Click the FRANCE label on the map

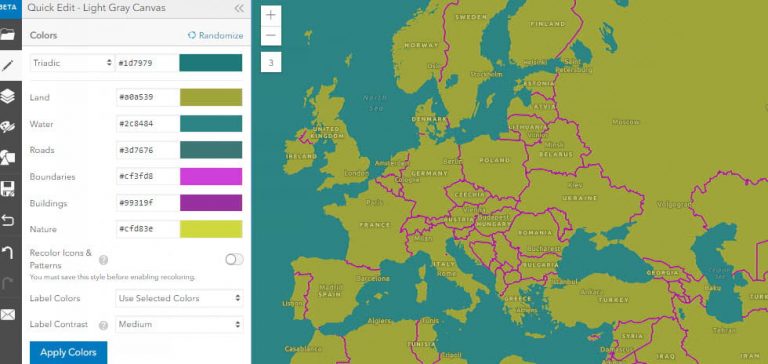click(375, 225)
